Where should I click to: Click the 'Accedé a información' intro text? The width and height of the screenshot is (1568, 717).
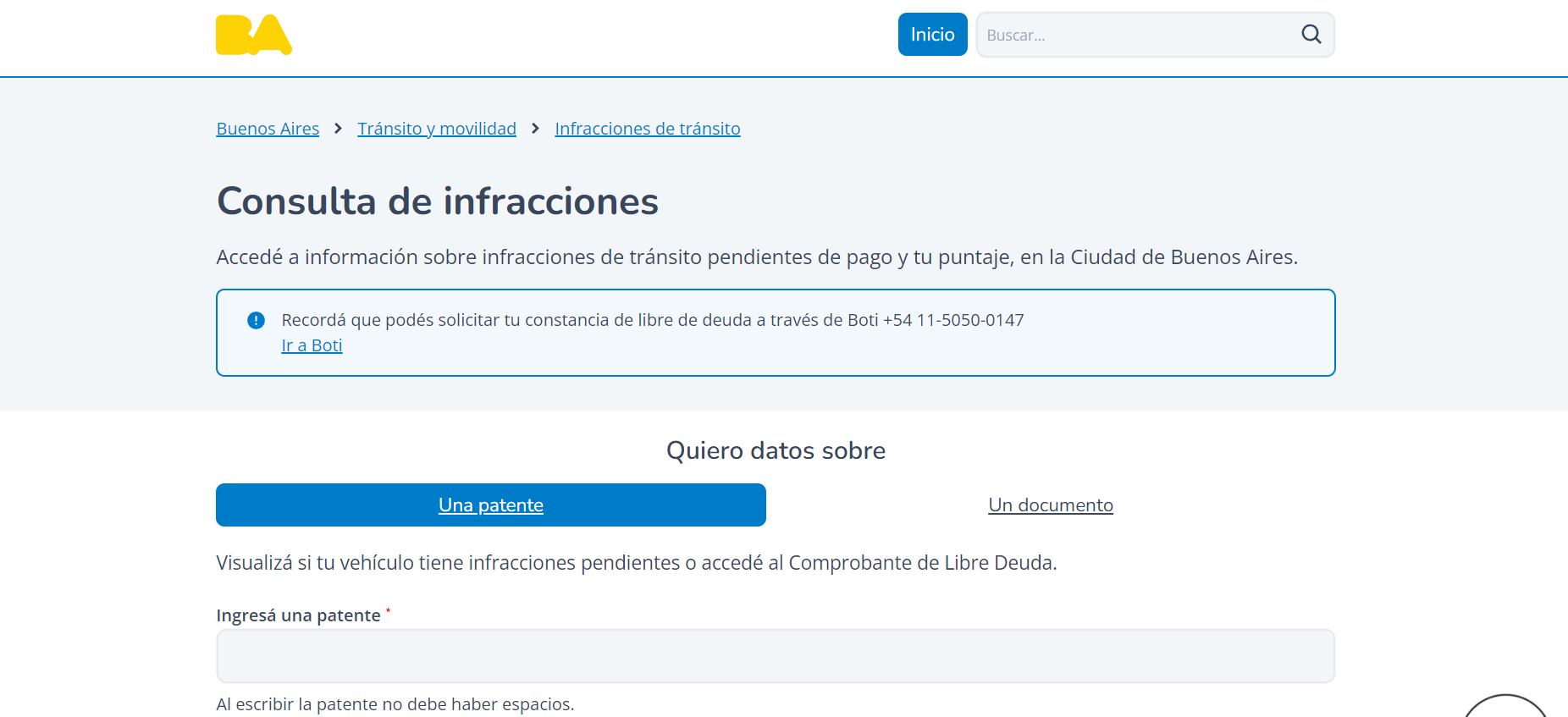point(757,257)
